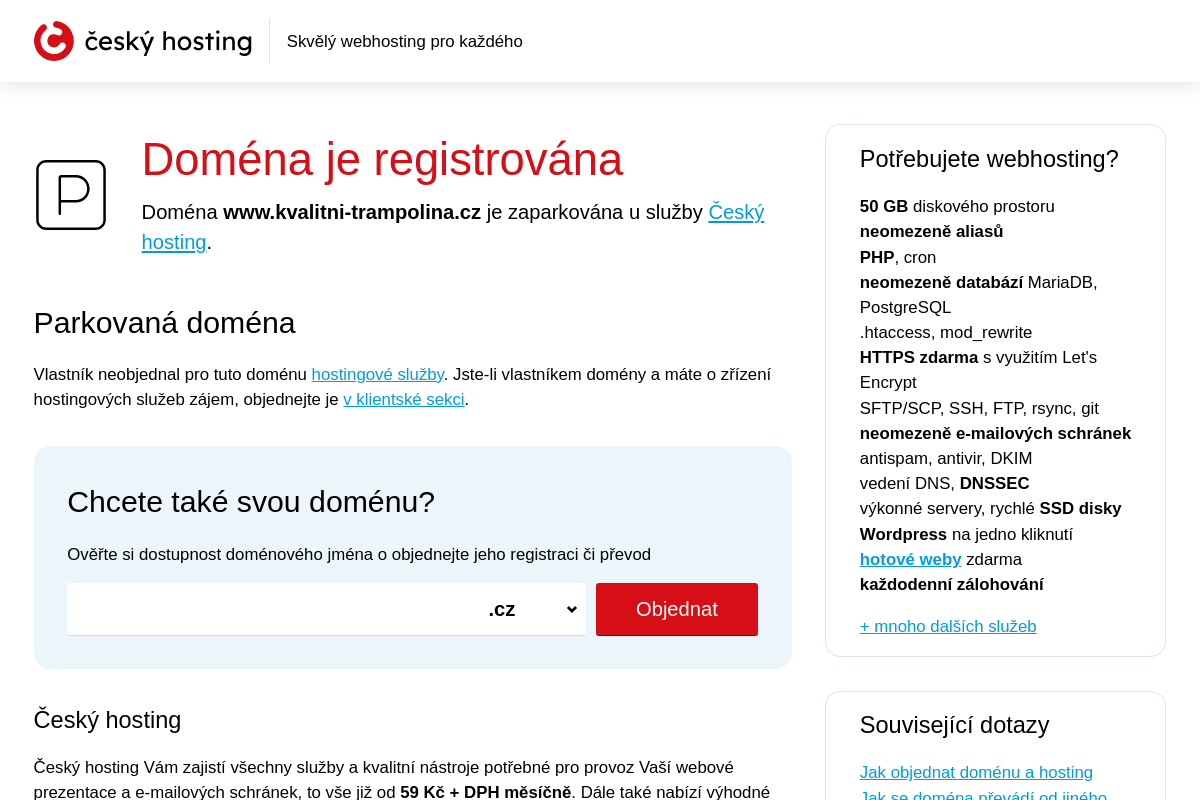The width and height of the screenshot is (1200, 800).
Task: Click the "hotové weby" link
Action: (x=910, y=559)
